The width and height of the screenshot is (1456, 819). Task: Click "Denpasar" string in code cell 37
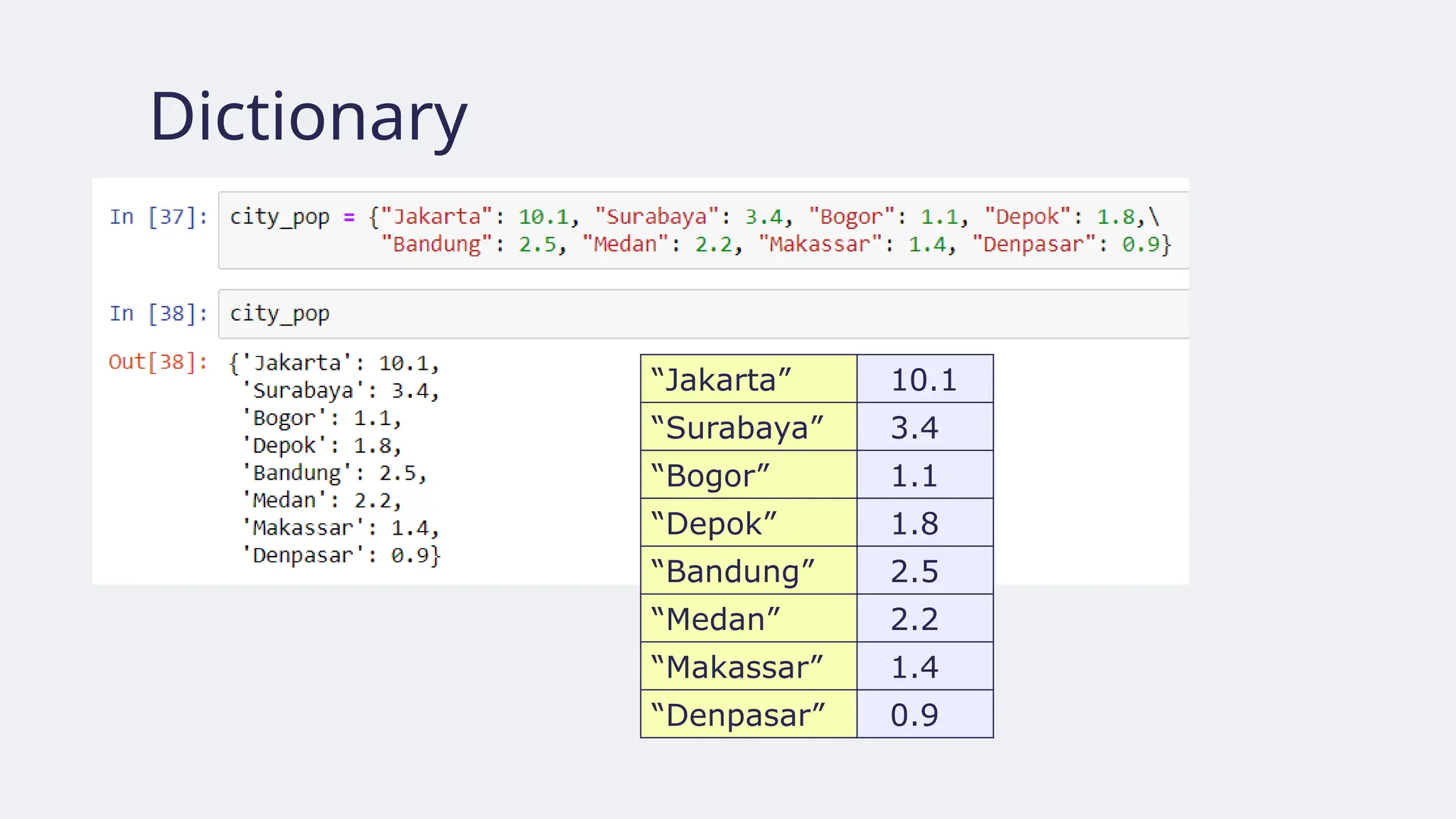(x=1034, y=244)
